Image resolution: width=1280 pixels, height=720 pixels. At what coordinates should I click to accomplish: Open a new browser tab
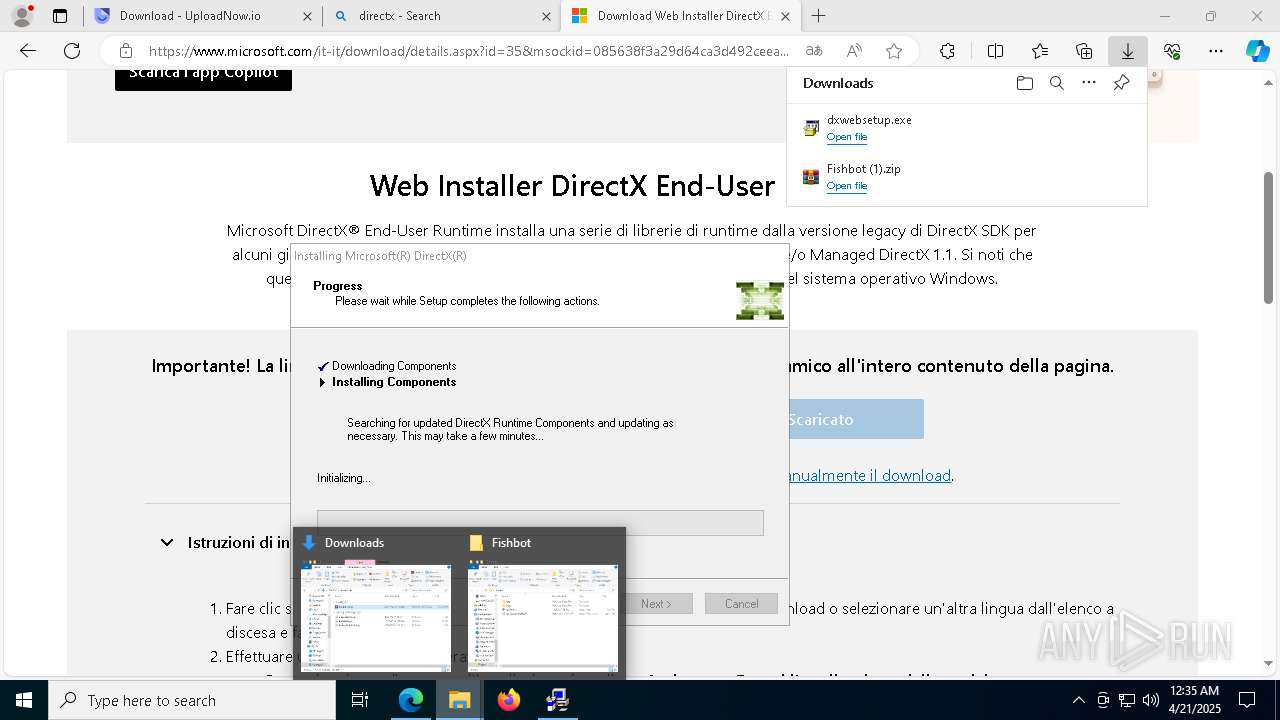pyautogui.click(x=818, y=16)
